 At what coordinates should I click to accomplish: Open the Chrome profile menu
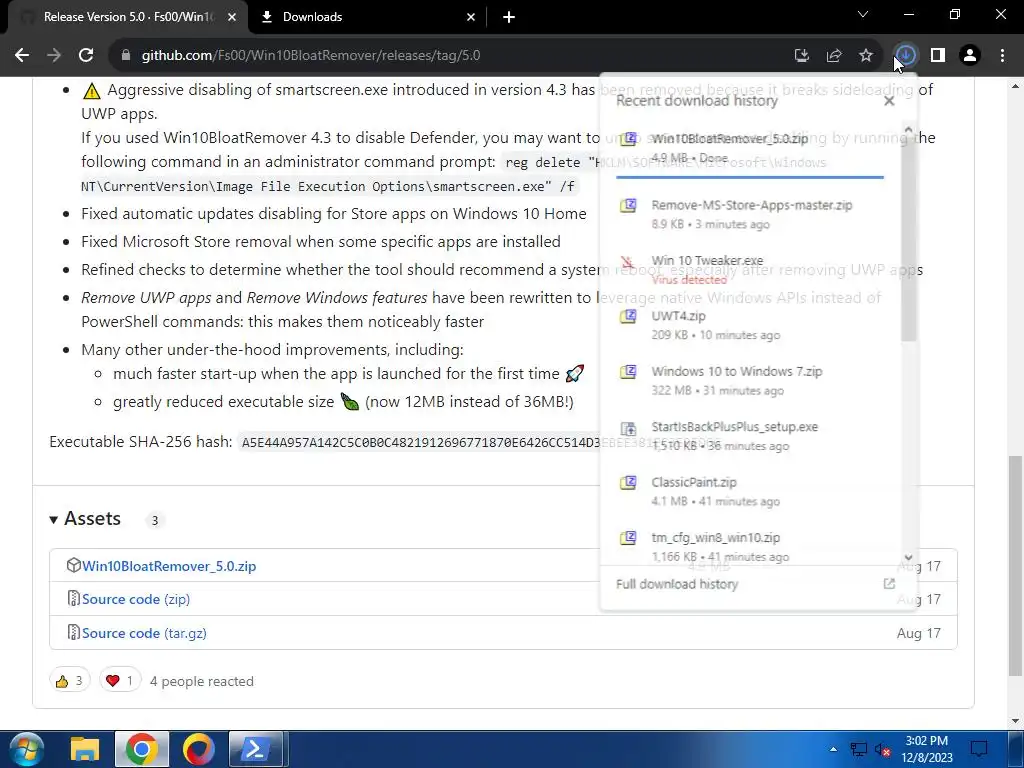970,56
